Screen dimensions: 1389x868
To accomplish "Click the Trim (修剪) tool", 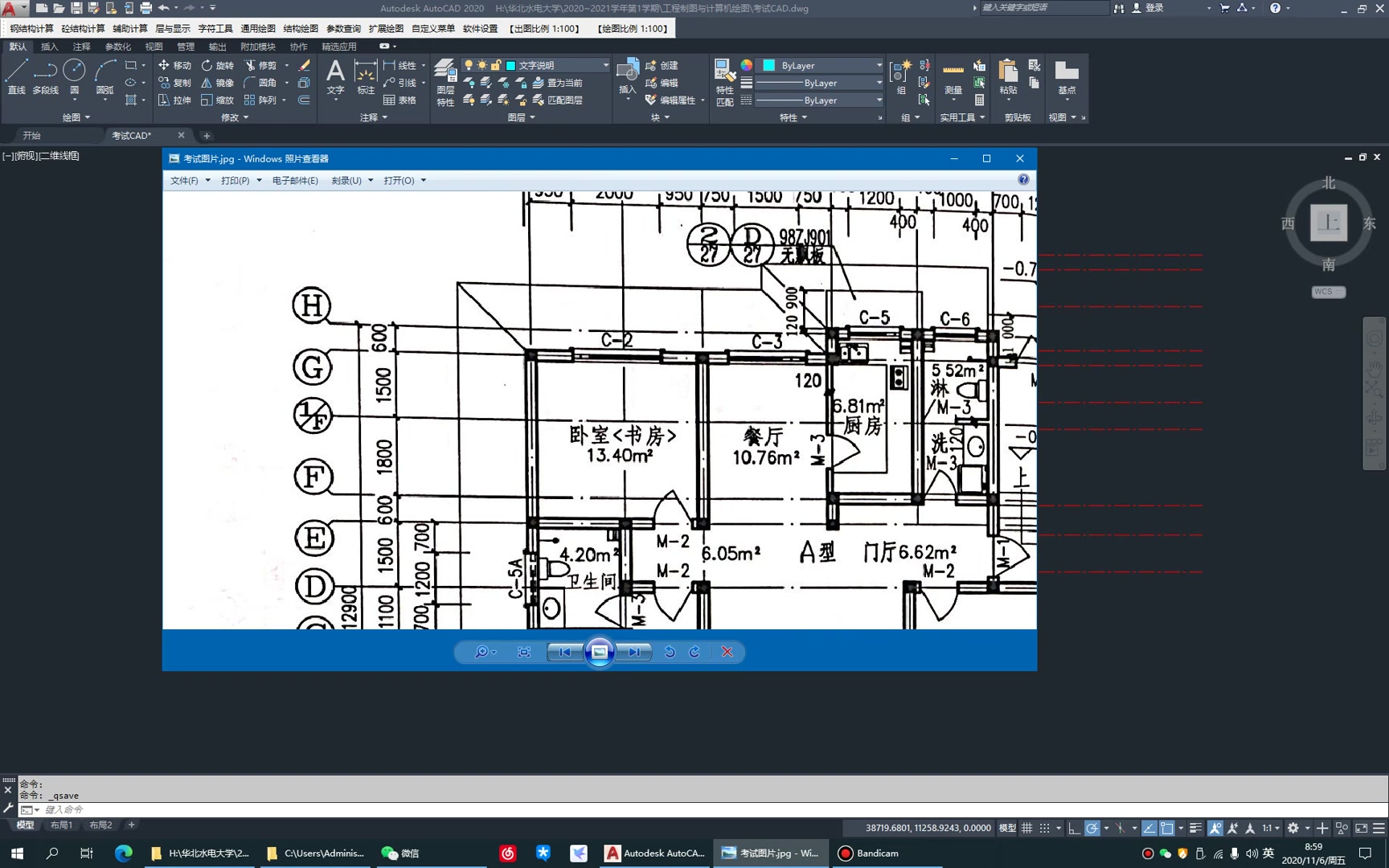I will pyautogui.click(x=260, y=65).
